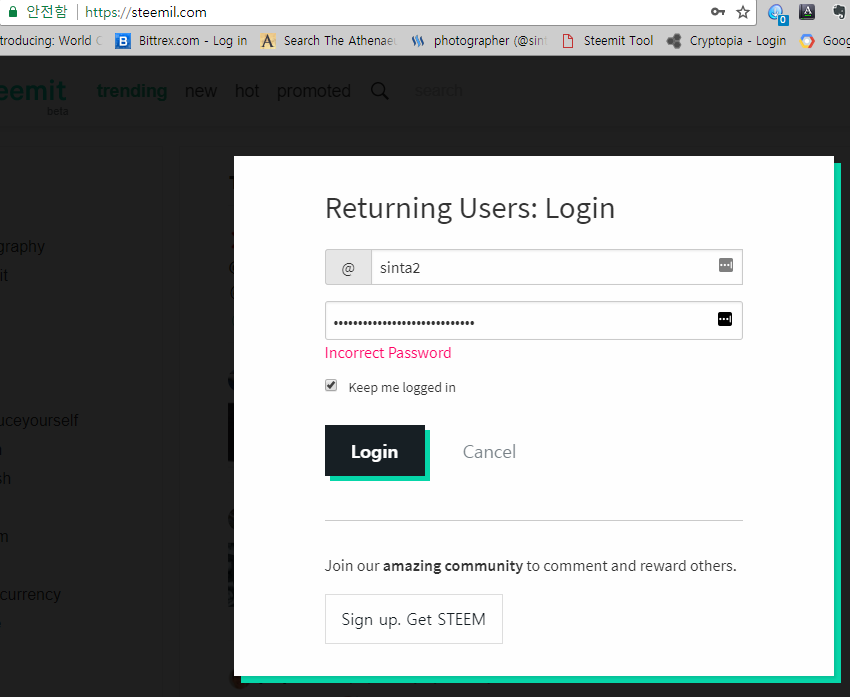Viewport: 850px width, 697px height.
Task: Click the saved password key icon
Action: (x=718, y=12)
